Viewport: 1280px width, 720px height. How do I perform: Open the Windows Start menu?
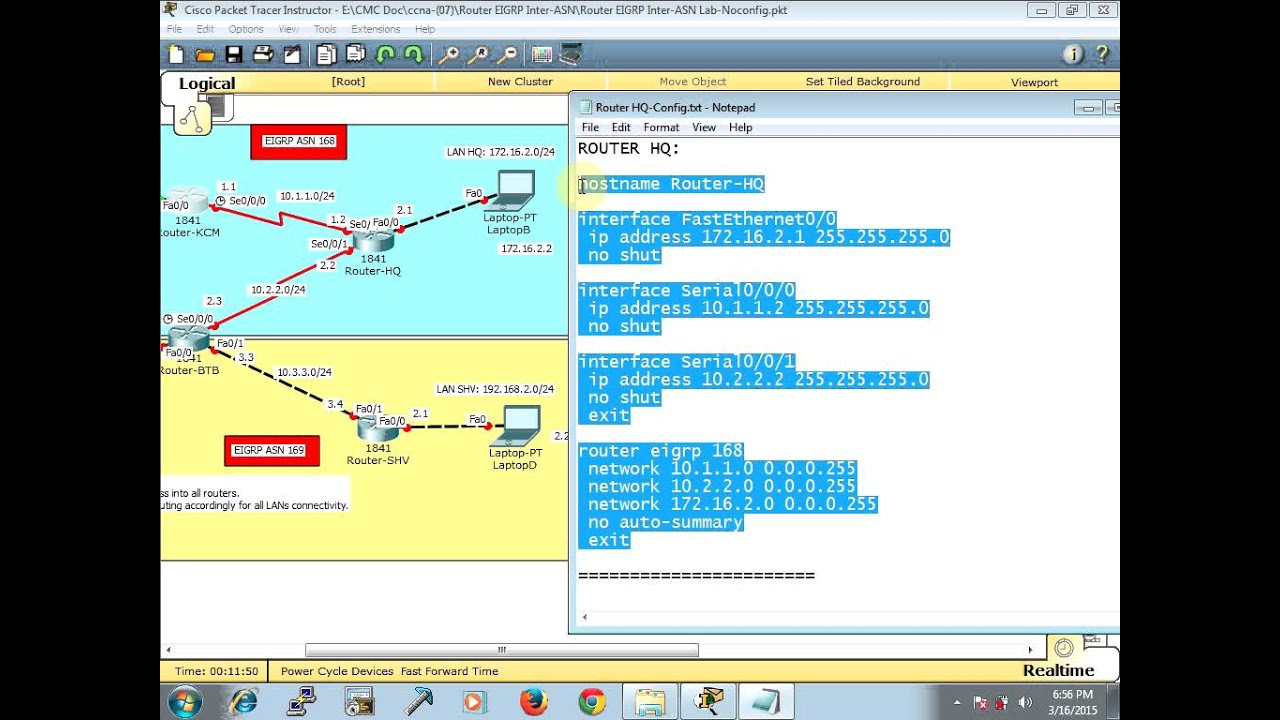185,702
